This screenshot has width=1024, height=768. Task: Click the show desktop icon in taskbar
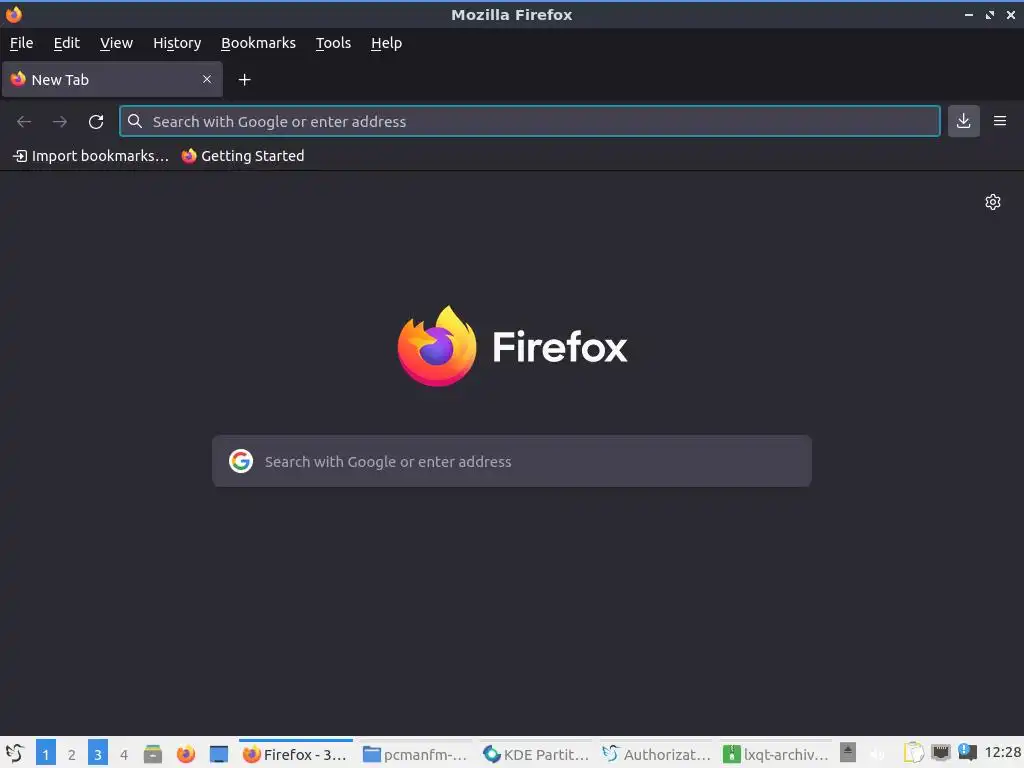pos(219,754)
